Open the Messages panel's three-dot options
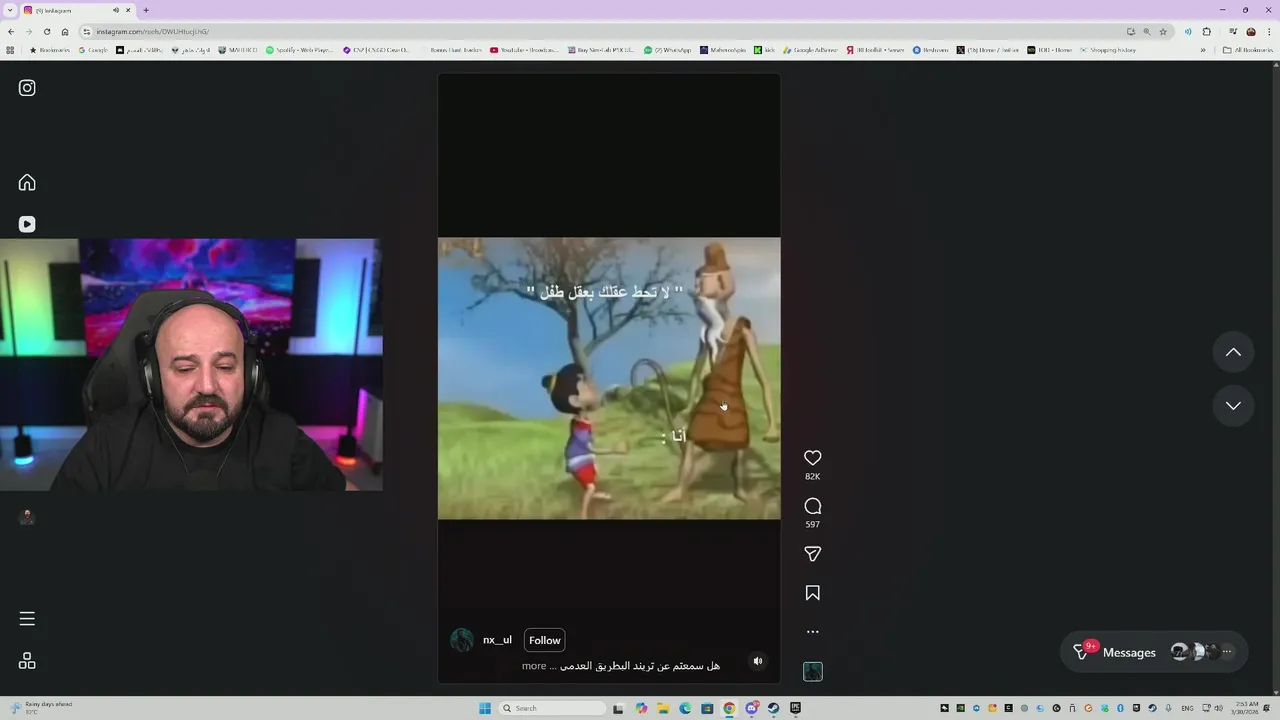Screen dimensions: 1280x720 (x=1227, y=652)
